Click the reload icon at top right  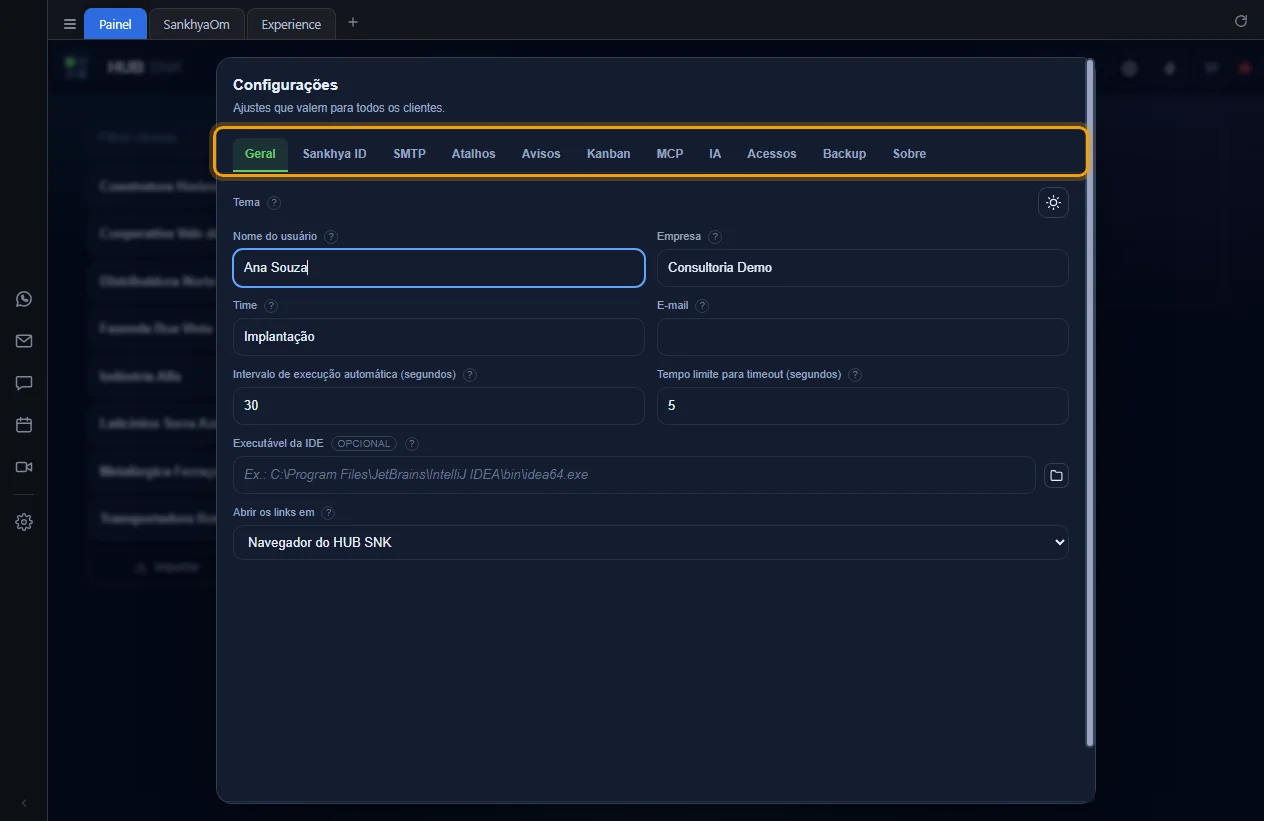(1241, 21)
